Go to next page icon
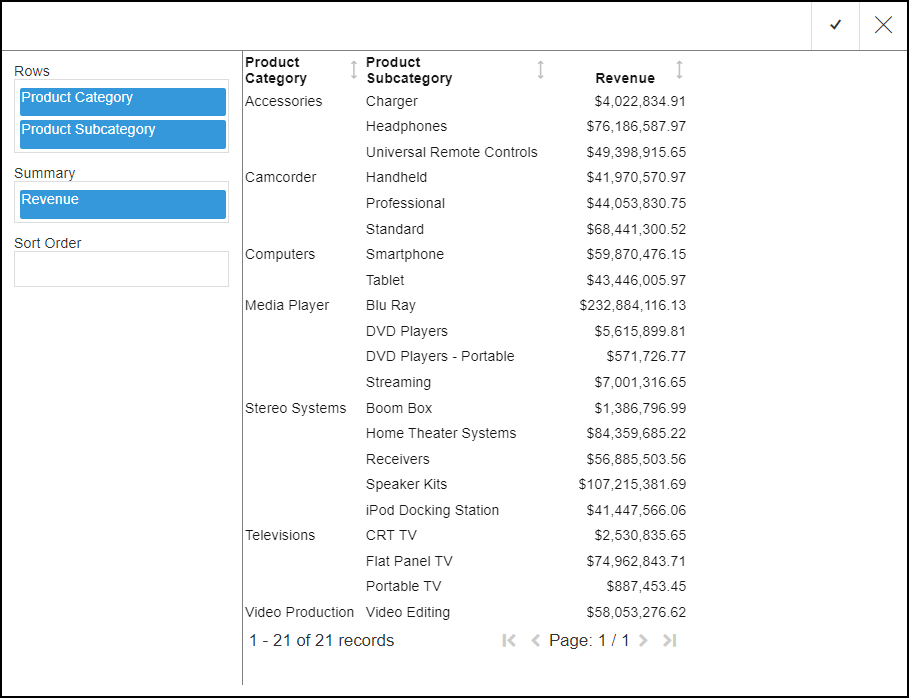Image resolution: width=909 pixels, height=698 pixels. [x=643, y=640]
